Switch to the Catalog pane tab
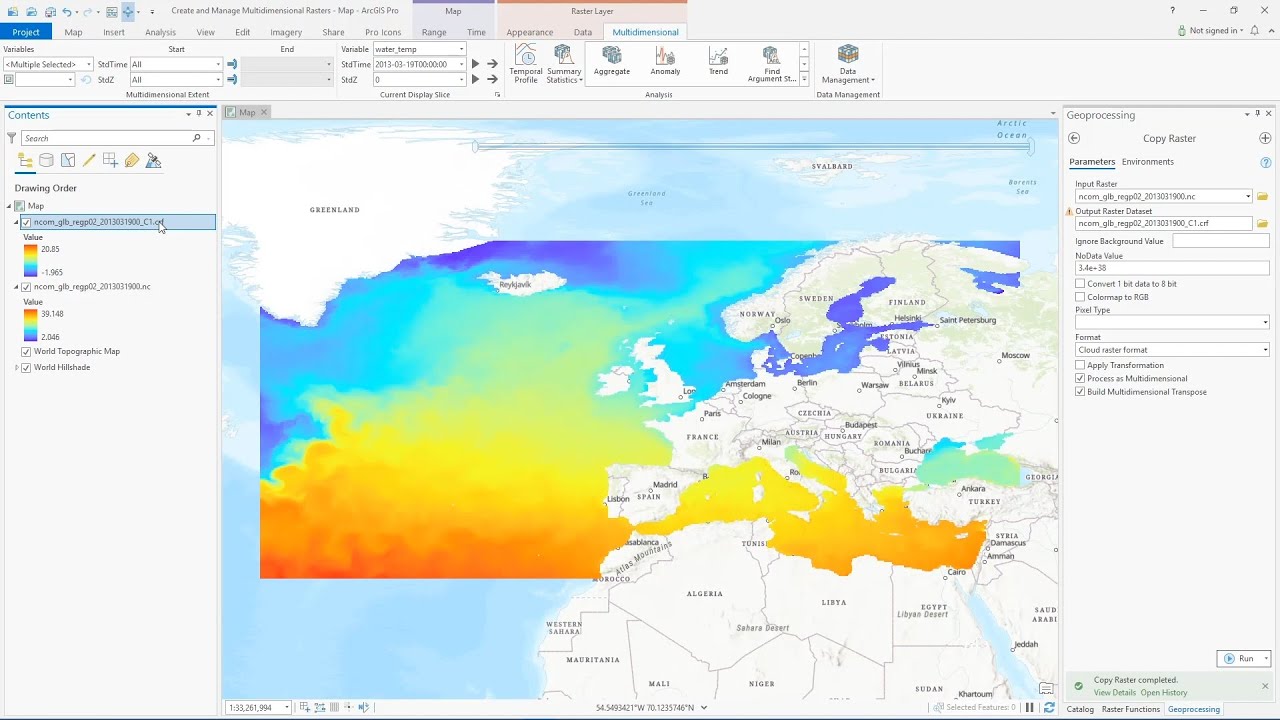The image size is (1280, 720). [1080, 709]
